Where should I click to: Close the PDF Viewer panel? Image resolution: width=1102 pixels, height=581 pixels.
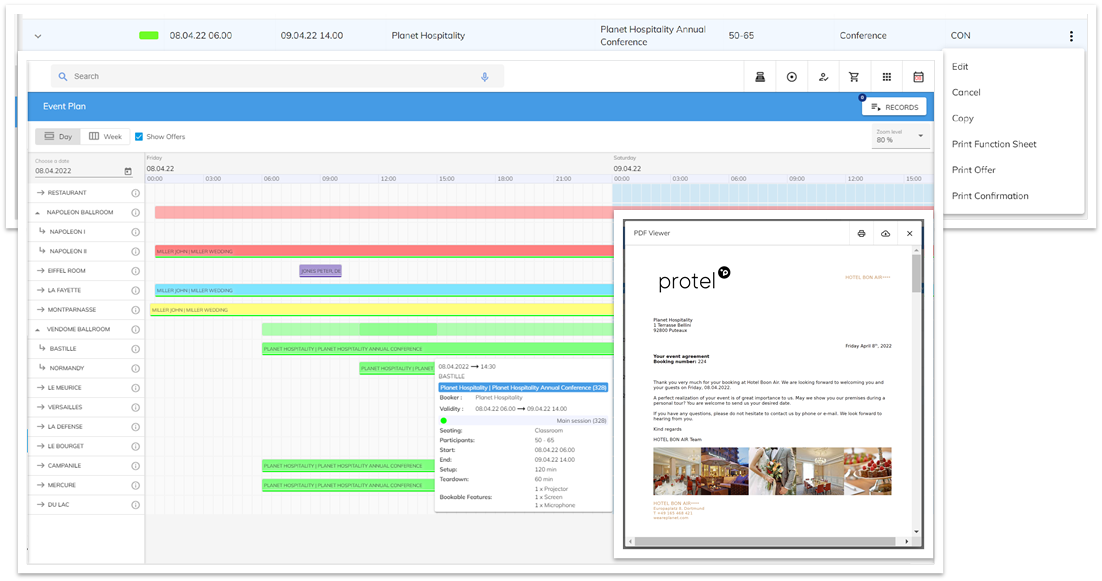click(909, 233)
